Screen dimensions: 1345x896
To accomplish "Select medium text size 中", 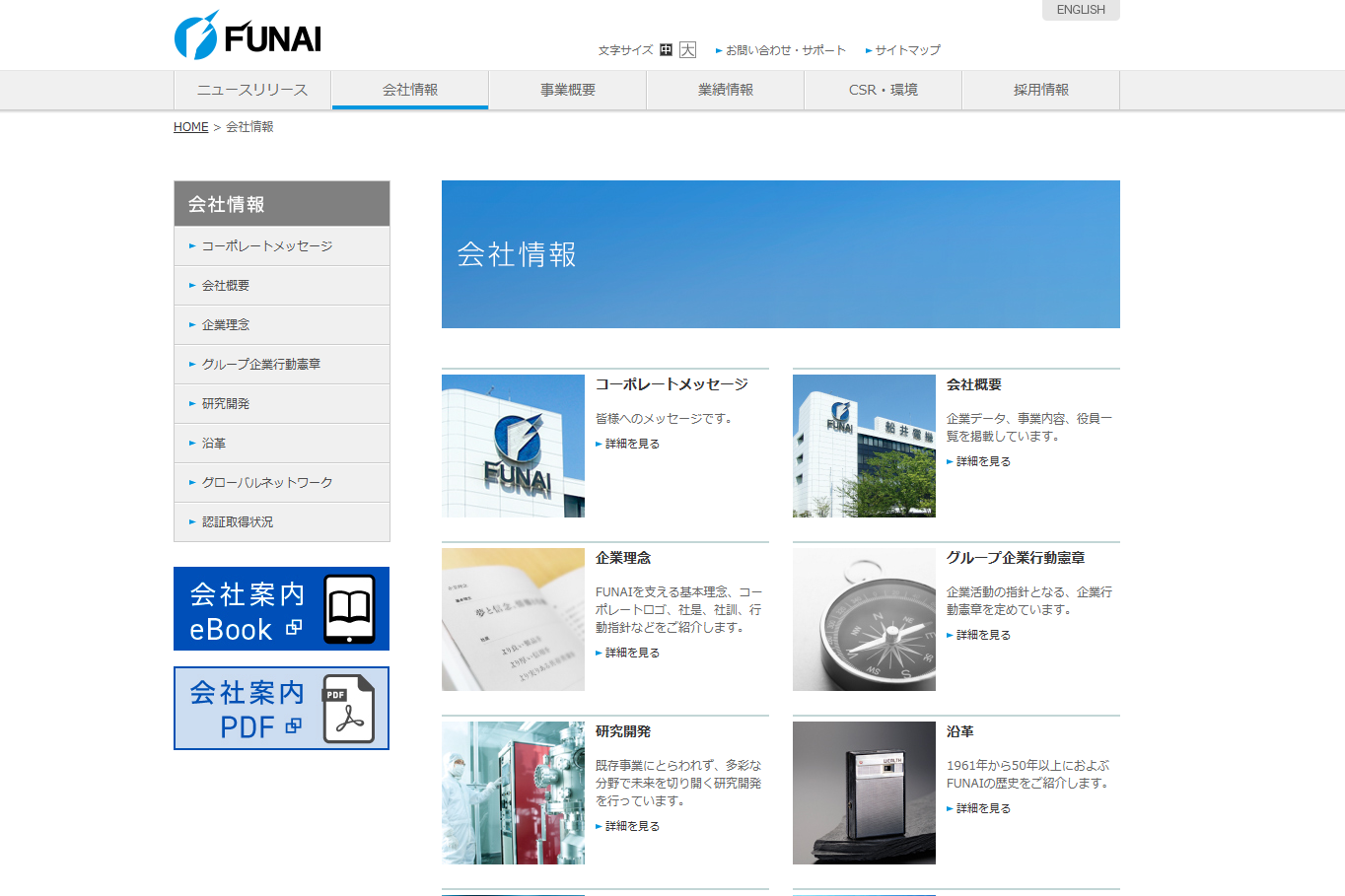I will (x=667, y=49).
